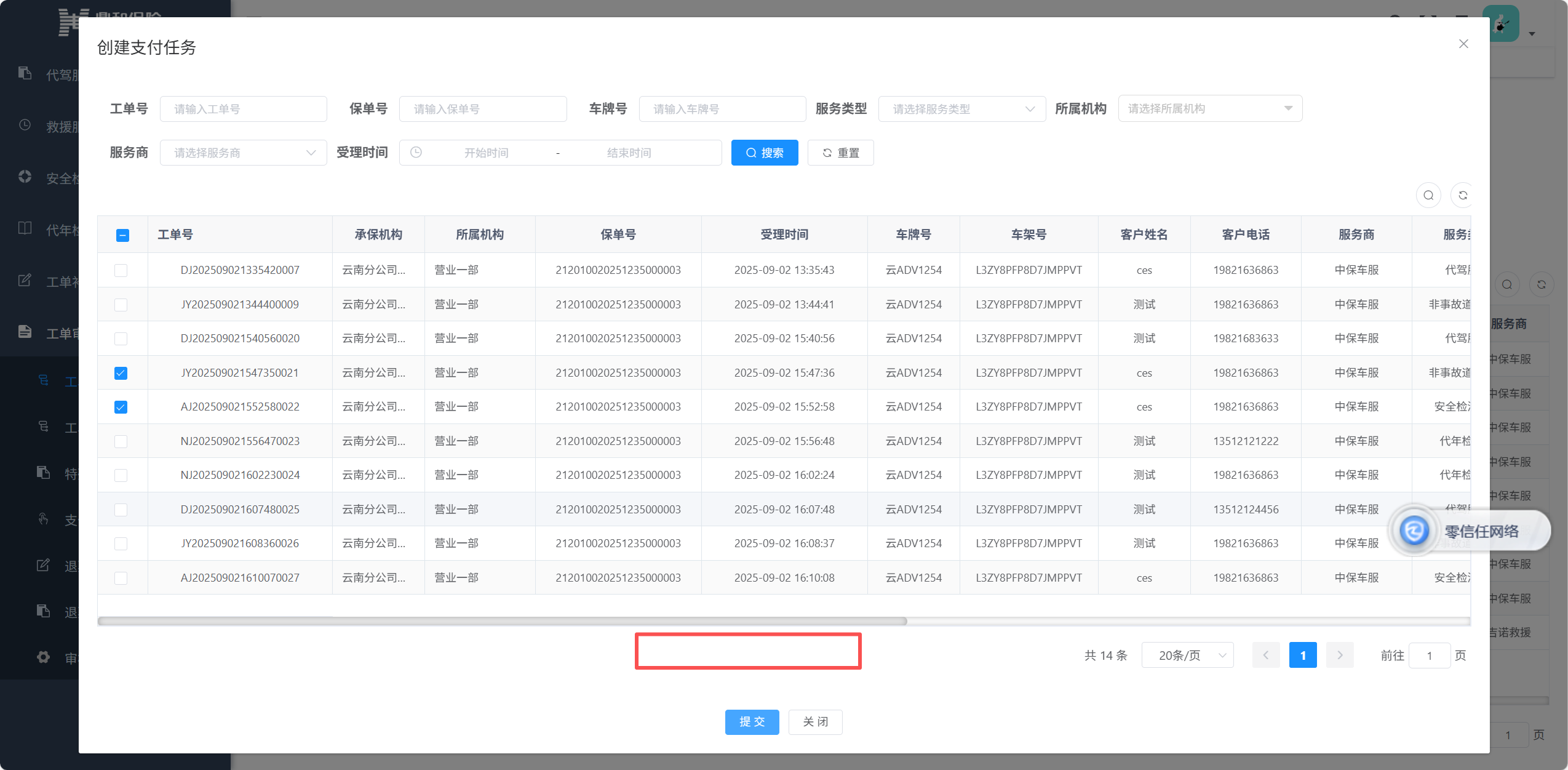Image resolution: width=1568 pixels, height=770 pixels.
Task: Click the user avatar in the top-right corner
Action: click(x=1502, y=25)
